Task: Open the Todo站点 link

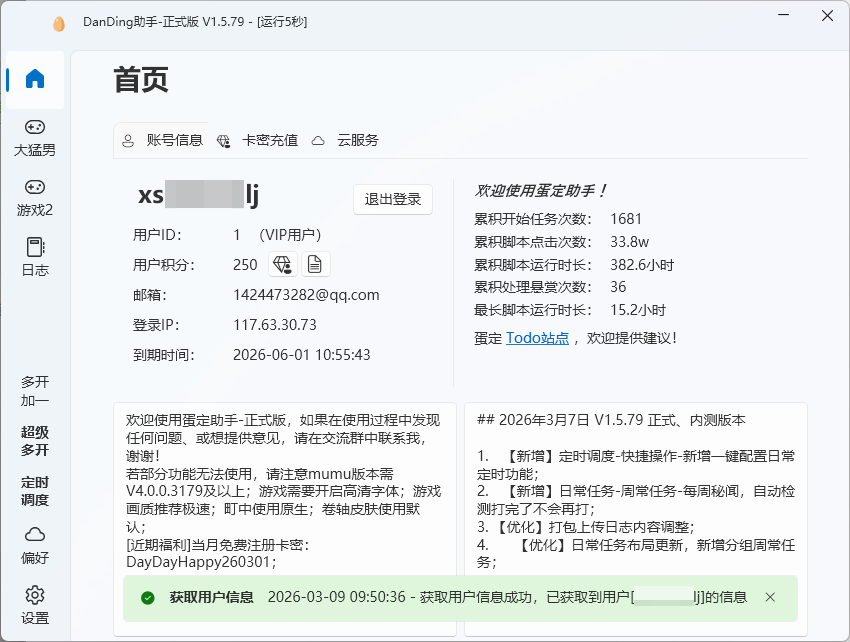Action: (537, 338)
